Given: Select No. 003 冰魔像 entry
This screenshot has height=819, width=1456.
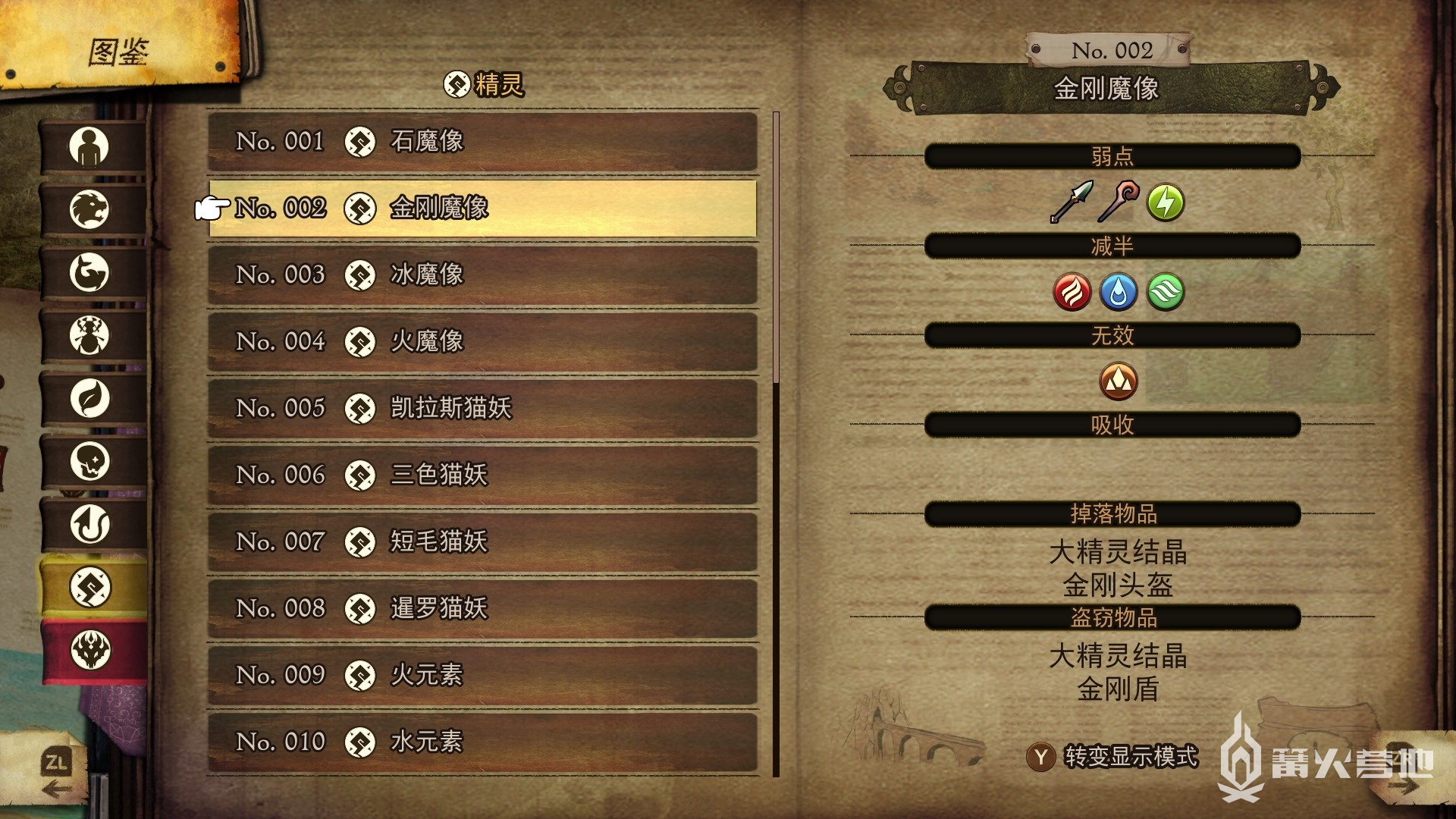Looking at the screenshot, I should (483, 275).
